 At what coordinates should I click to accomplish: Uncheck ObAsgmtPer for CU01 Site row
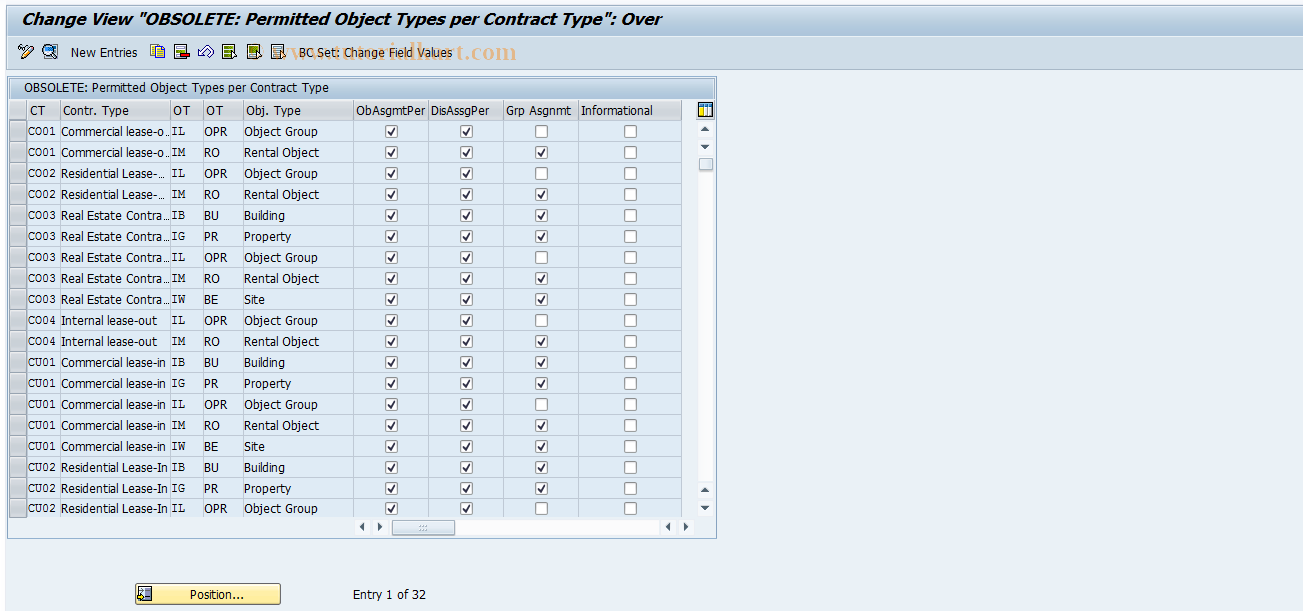pos(391,447)
